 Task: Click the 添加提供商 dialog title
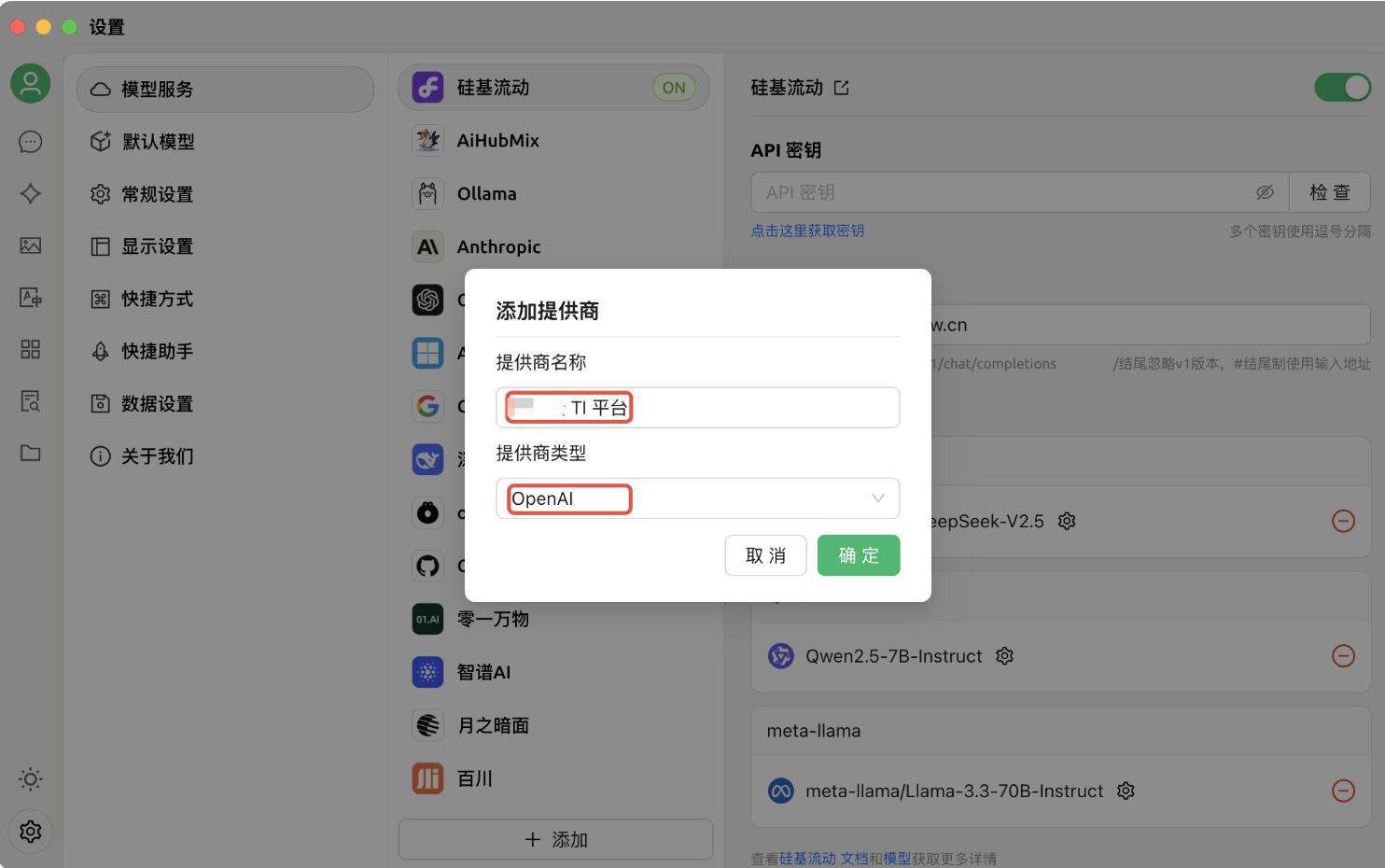548,311
